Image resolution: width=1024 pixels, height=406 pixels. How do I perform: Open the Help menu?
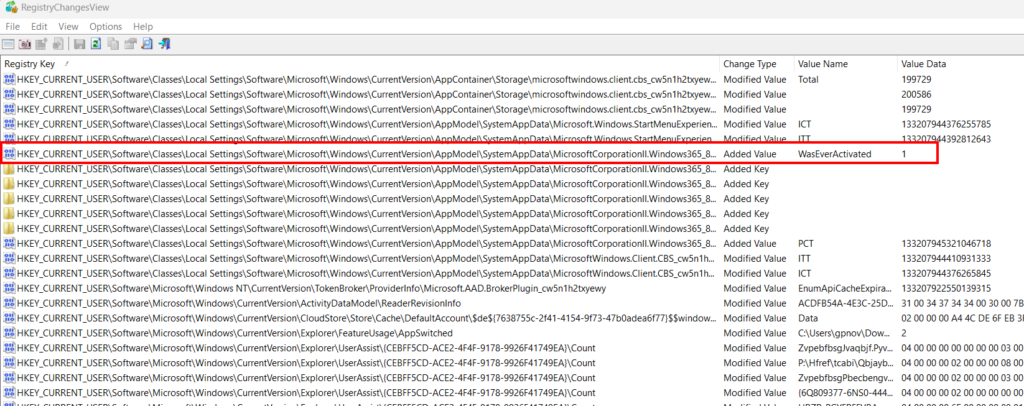click(x=143, y=26)
